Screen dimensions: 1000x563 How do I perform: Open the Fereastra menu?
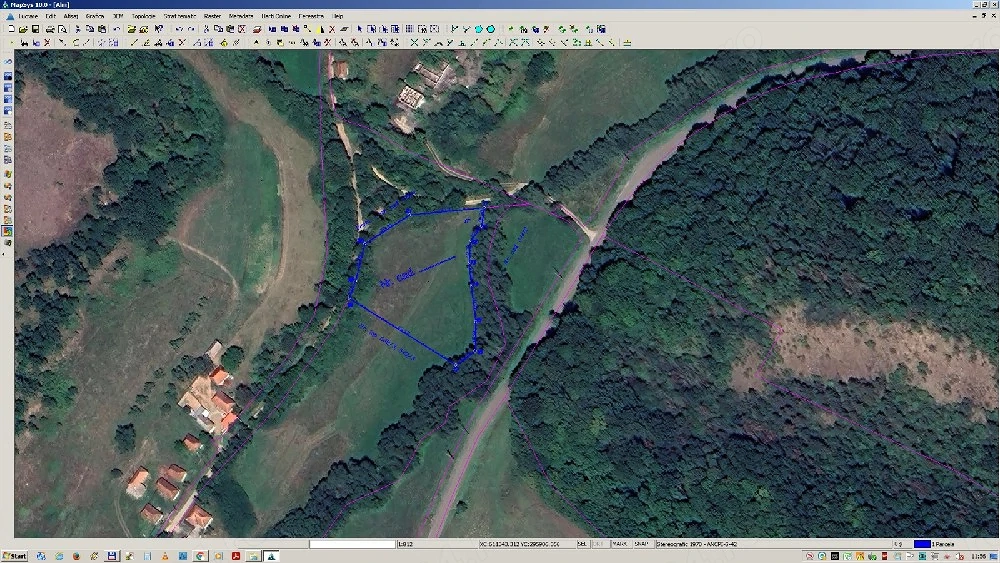pyautogui.click(x=311, y=17)
